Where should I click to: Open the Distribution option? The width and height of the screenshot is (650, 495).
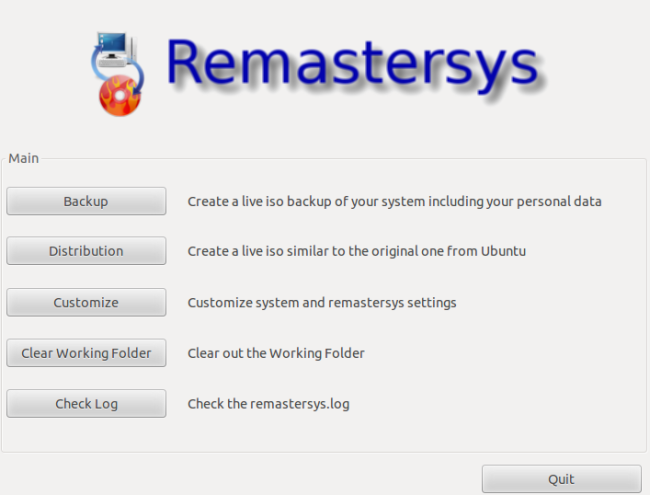pos(86,251)
